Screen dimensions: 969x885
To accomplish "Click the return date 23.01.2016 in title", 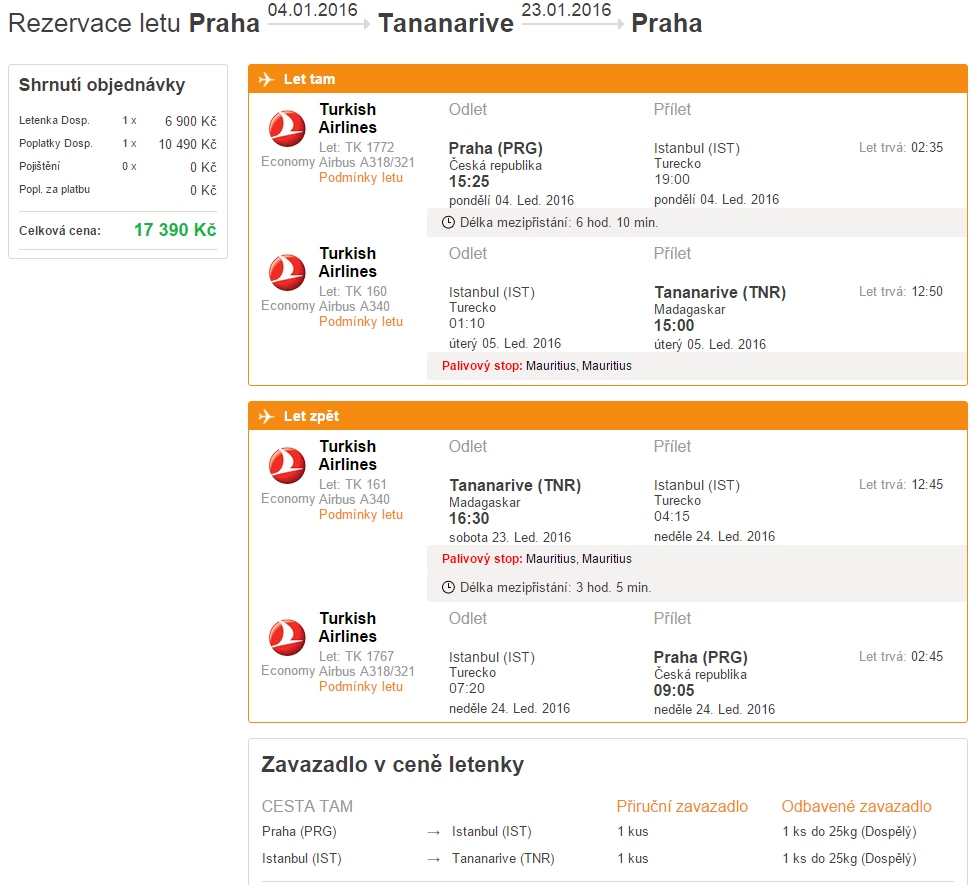I will [x=566, y=10].
